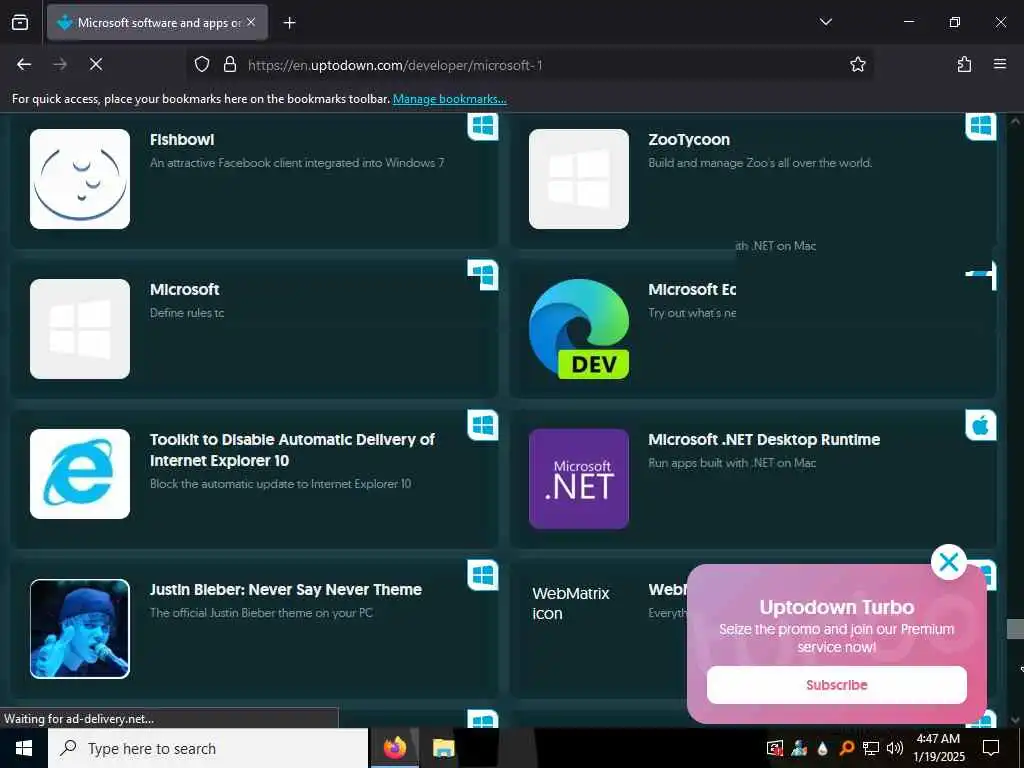The width and height of the screenshot is (1024, 768).
Task: Click the Firefox taskbar icon
Action: click(x=394, y=748)
